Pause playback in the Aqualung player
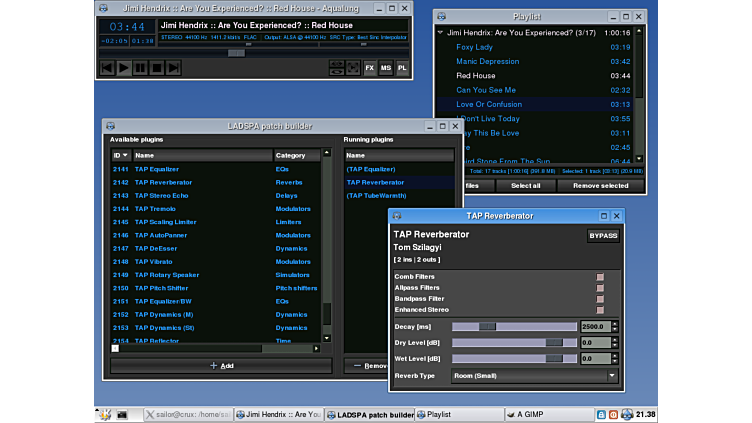 pyautogui.click(x=141, y=68)
